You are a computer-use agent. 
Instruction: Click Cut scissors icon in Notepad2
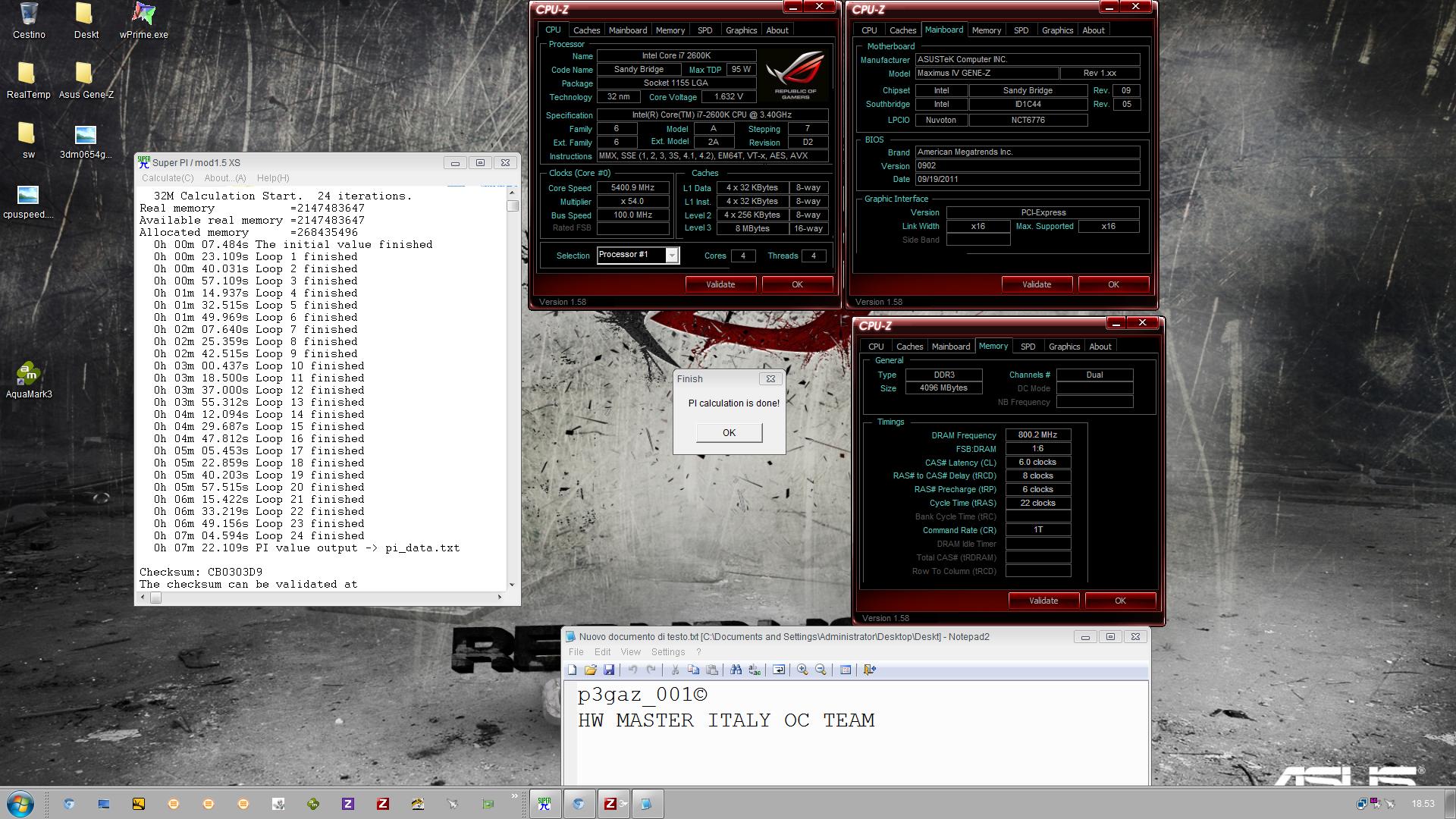pos(675,670)
